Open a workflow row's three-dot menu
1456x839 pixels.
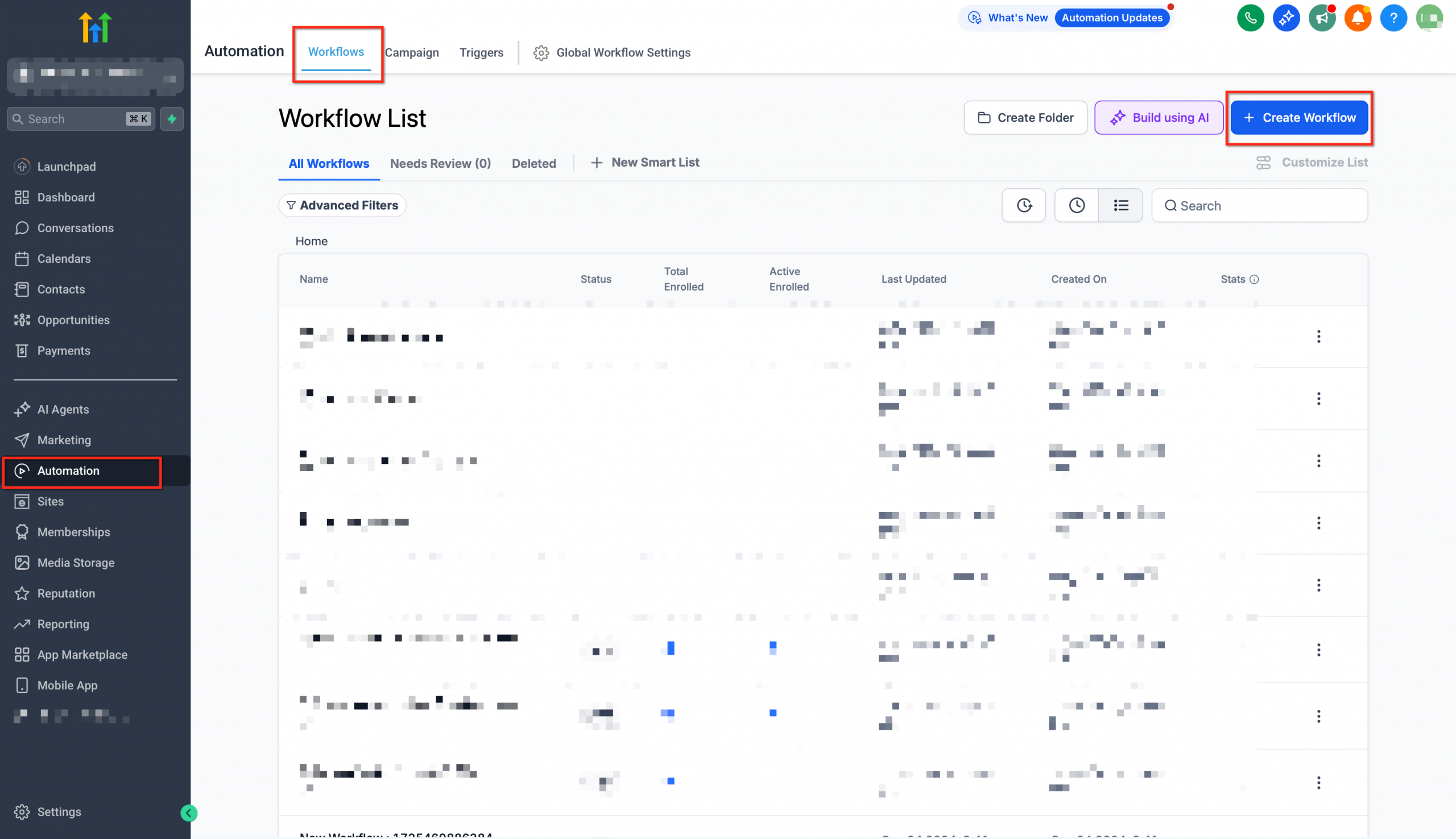click(1319, 337)
